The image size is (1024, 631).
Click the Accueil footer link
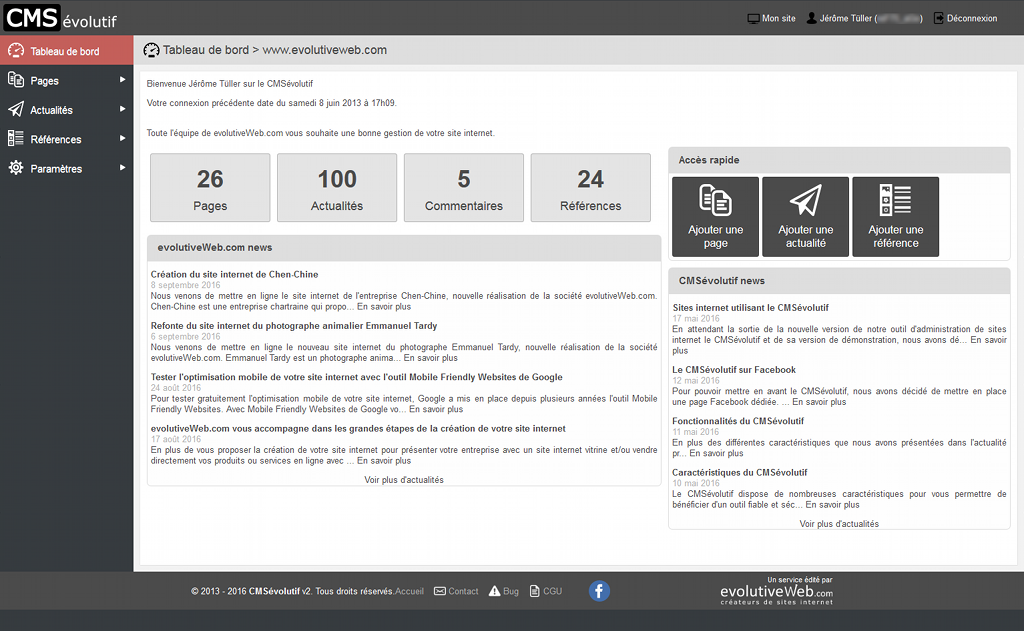pyautogui.click(x=409, y=591)
